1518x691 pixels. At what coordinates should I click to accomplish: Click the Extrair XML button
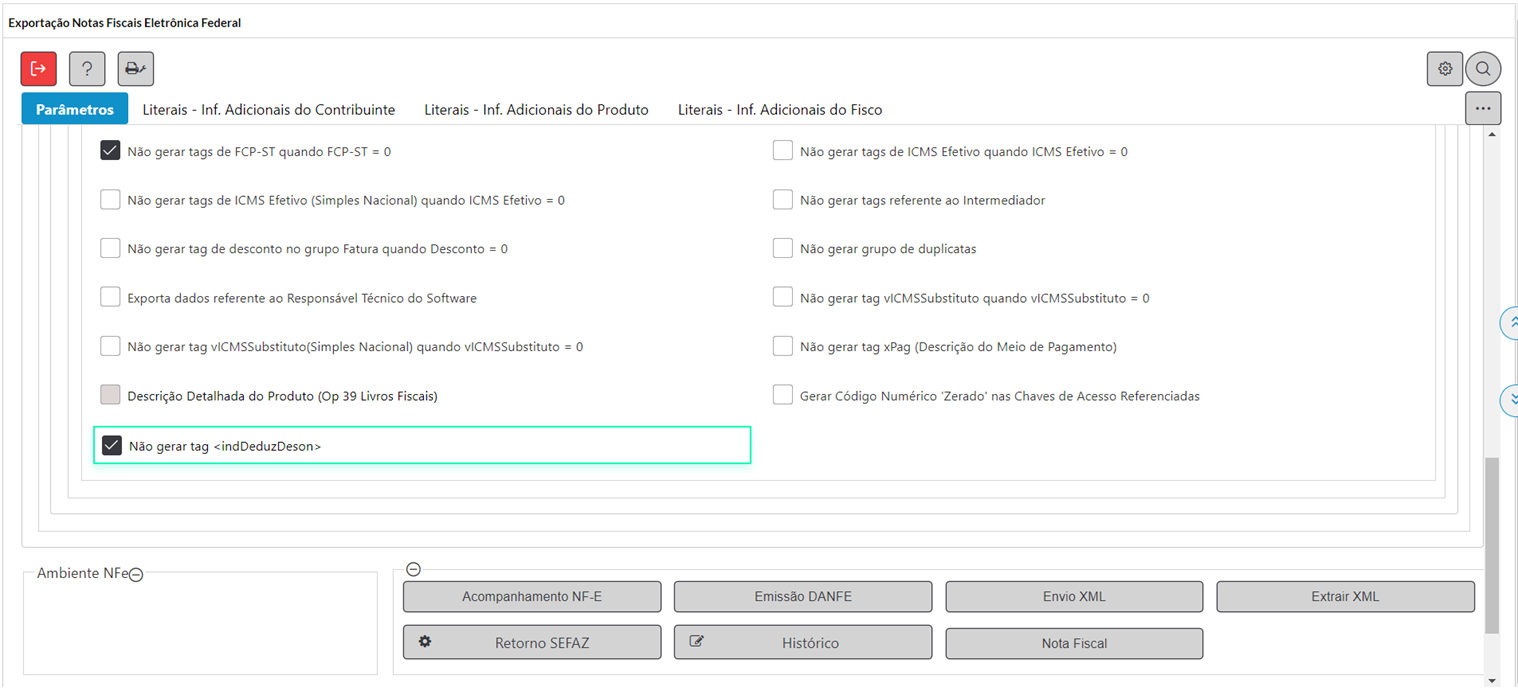(1345, 596)
